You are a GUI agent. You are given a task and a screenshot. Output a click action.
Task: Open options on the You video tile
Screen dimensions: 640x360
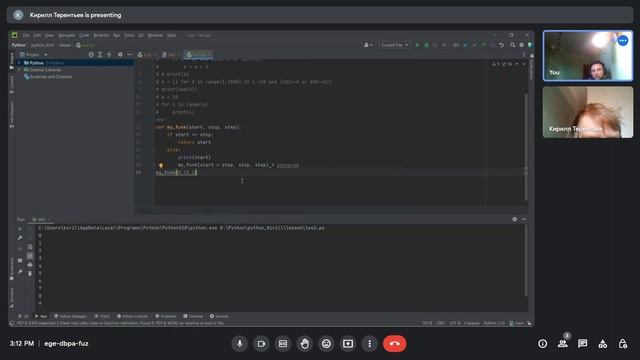click(622, 41)
